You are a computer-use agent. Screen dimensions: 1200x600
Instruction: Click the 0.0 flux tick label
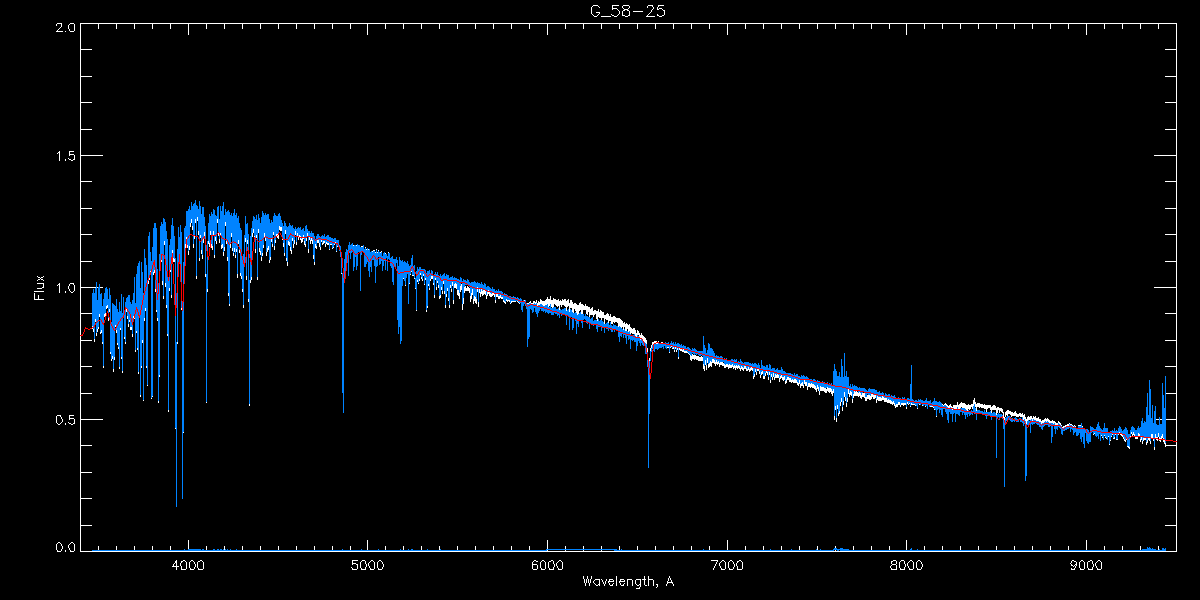(x=64, y=548)
